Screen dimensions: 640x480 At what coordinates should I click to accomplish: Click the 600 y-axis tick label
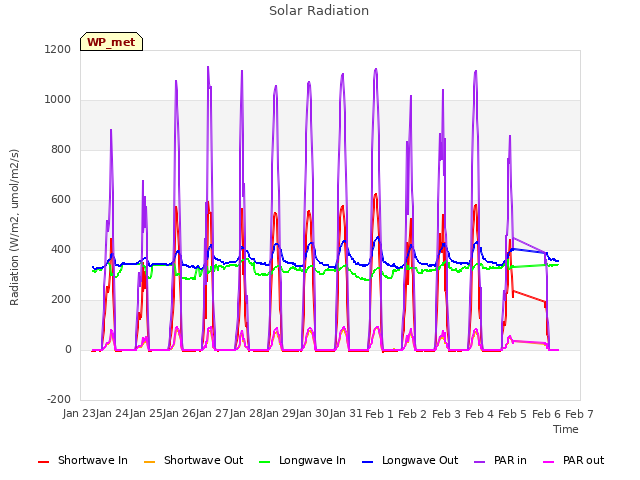pos(61,200)
